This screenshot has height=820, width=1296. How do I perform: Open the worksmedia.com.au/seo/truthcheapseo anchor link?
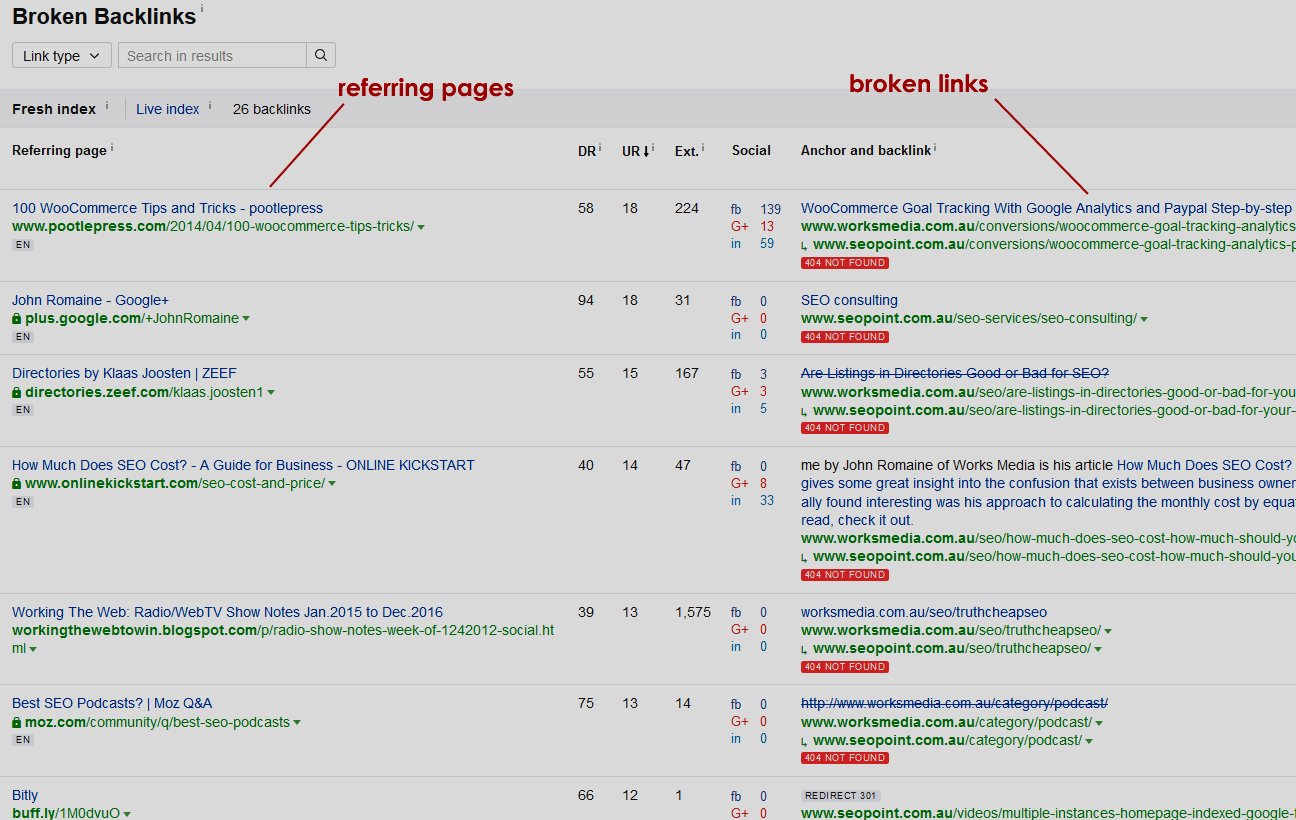(924, 613)
